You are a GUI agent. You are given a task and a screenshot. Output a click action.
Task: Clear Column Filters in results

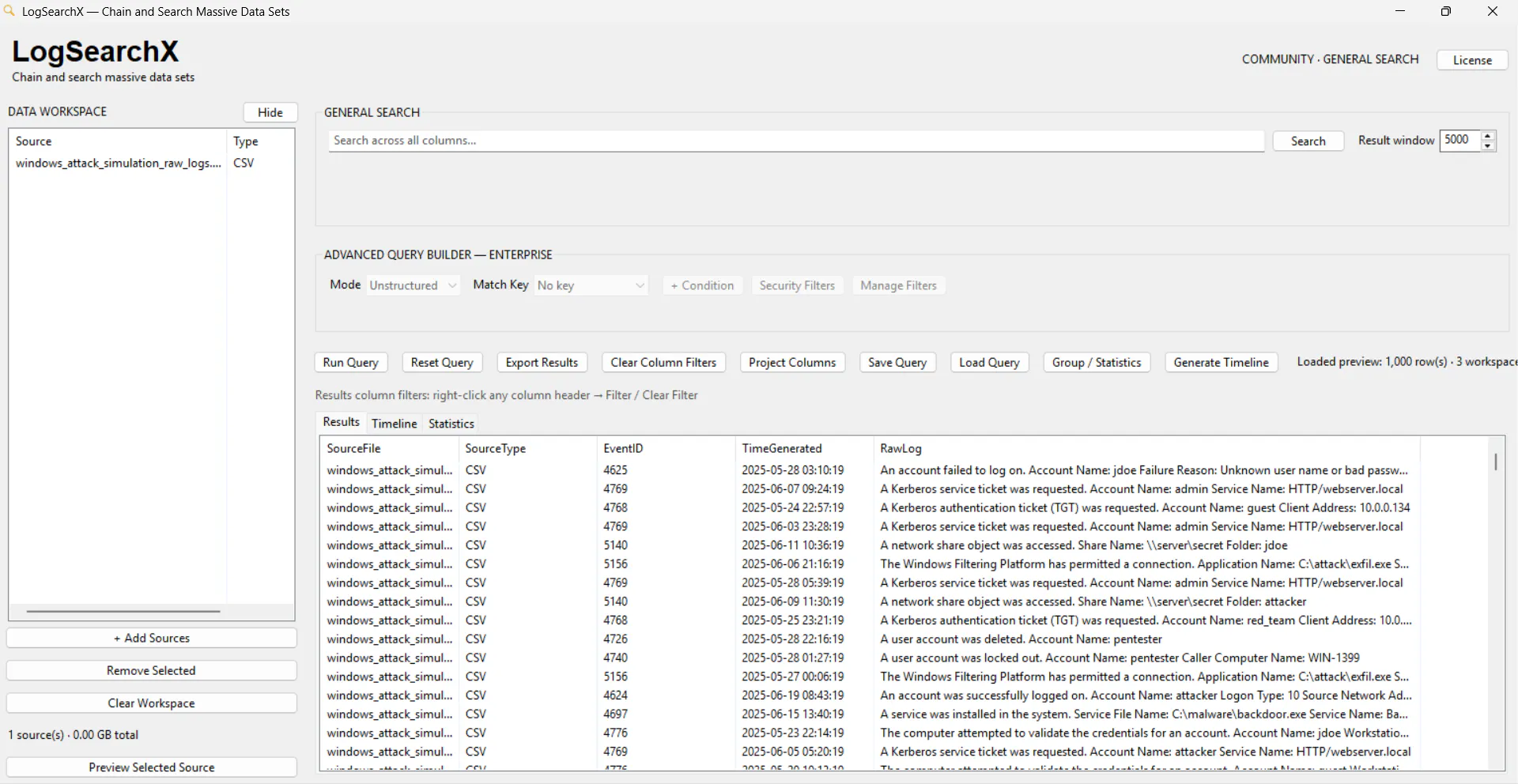coord(663,362)
